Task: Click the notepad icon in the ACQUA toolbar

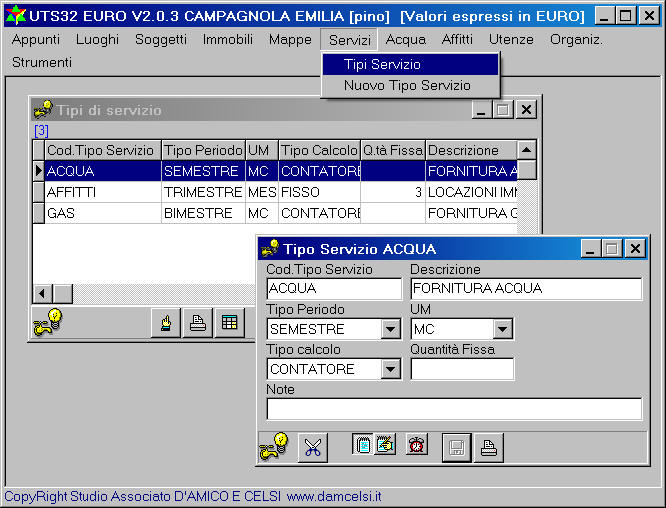Action: [362, 445]
